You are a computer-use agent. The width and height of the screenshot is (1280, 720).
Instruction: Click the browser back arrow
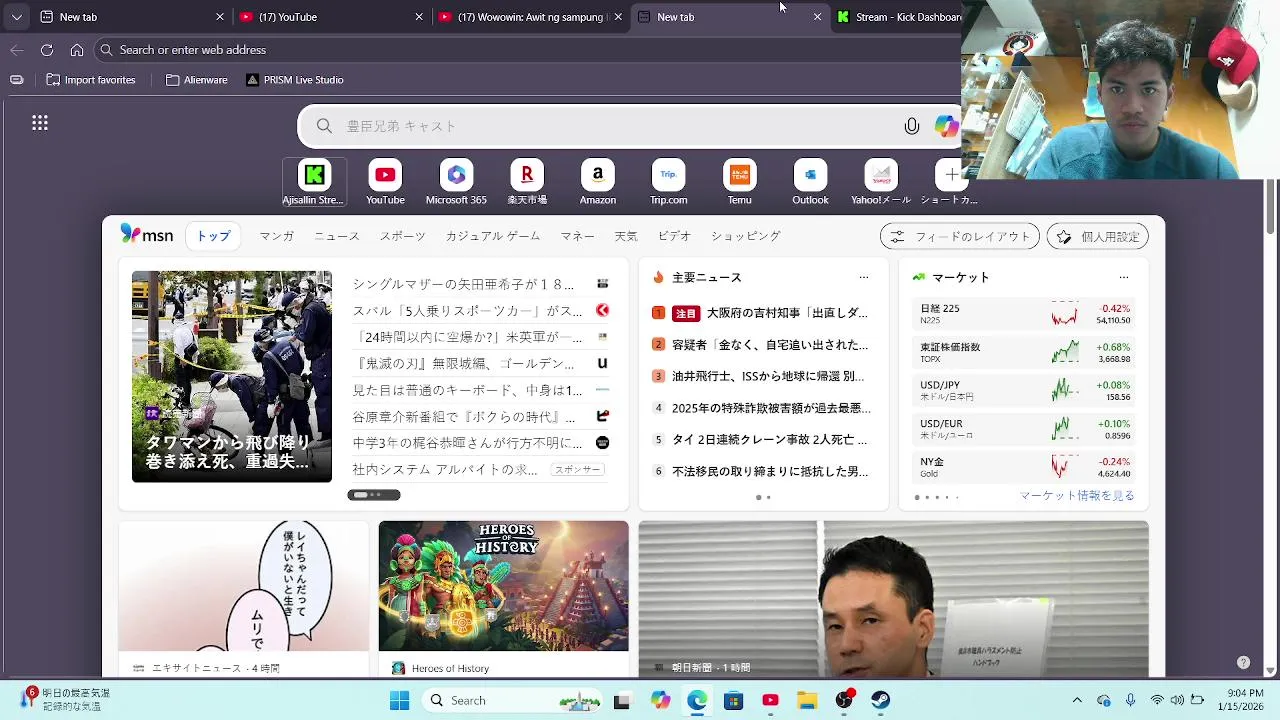pyautogui.click(x=17, y=50)
